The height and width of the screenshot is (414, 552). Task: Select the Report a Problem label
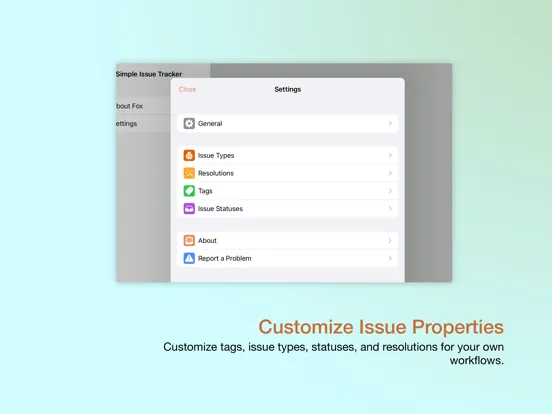point(225,258)
